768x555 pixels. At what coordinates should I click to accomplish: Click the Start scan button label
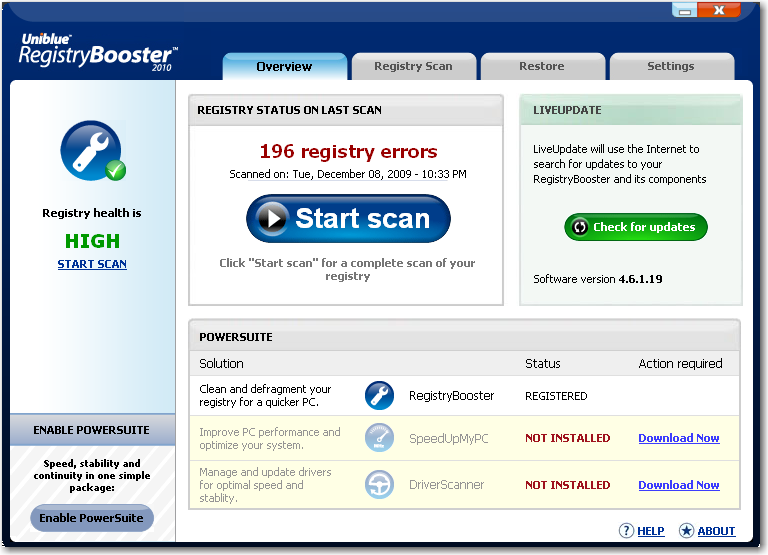coord(362,218)
